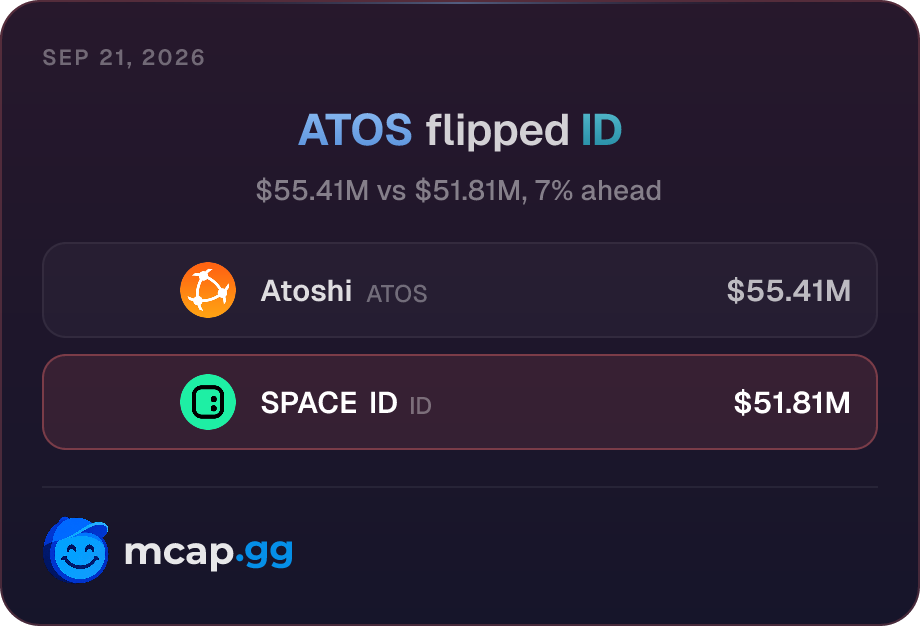Select the red-outlined SPACE ID row card
The image size is (920, 626).
pyautogui.click(x=460, y=402)
